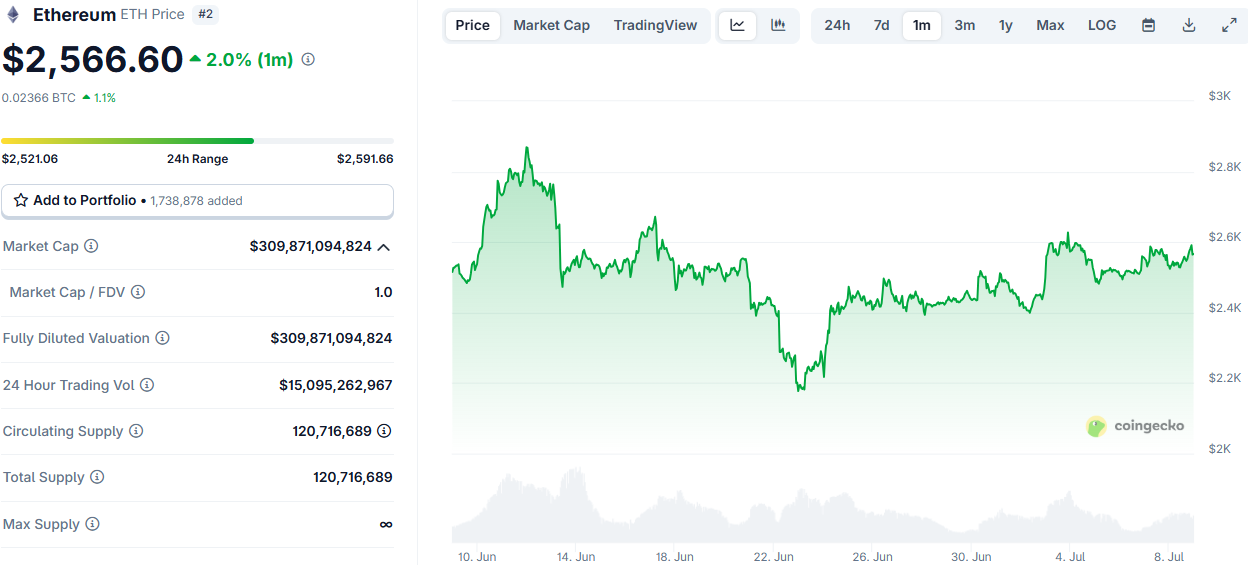Open info icon next to 2.0% (1m)
Image resolution: width=1248 pixels, height=565 pixels.
point(308,60)
